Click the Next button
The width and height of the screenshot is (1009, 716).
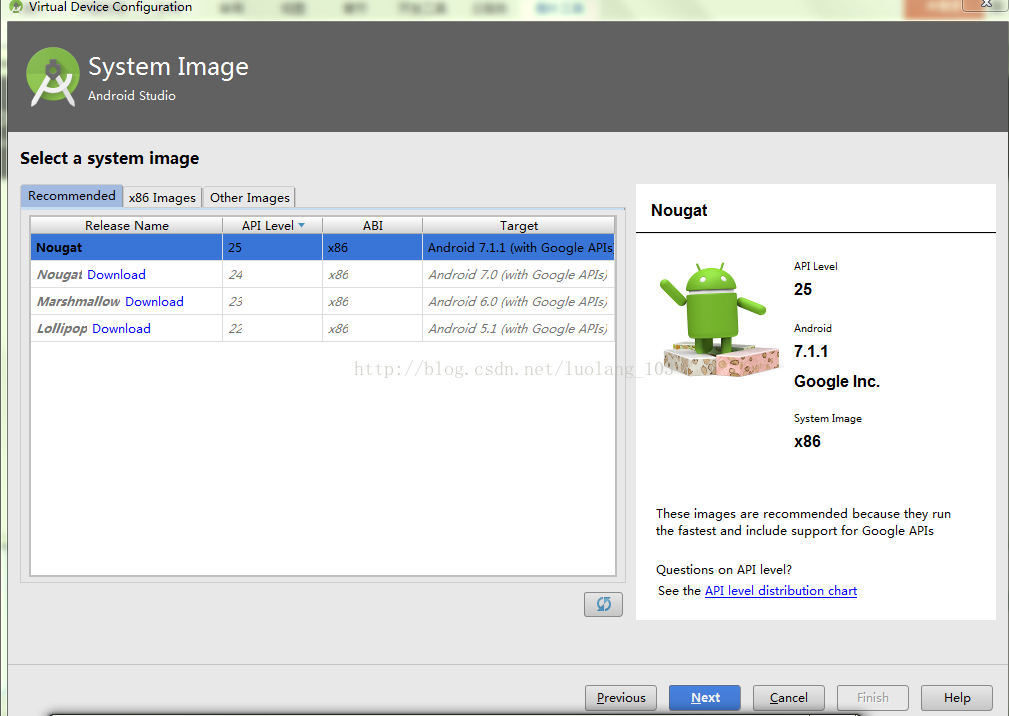click(705, 697)
